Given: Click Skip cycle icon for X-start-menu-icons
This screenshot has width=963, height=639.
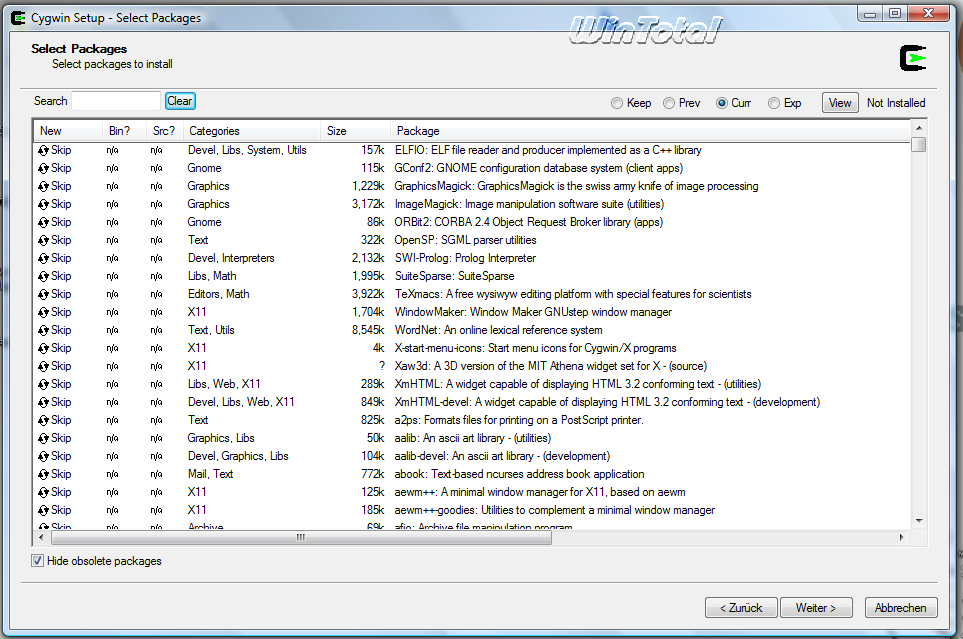Looking at the screenshot, I should click(44, 348).
